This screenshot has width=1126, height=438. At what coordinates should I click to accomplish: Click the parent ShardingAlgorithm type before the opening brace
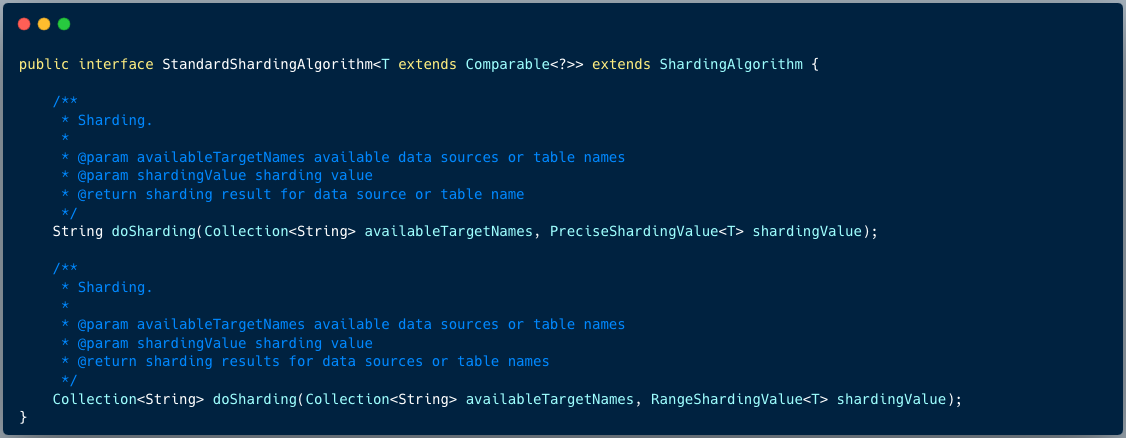[x=731, y=65]
